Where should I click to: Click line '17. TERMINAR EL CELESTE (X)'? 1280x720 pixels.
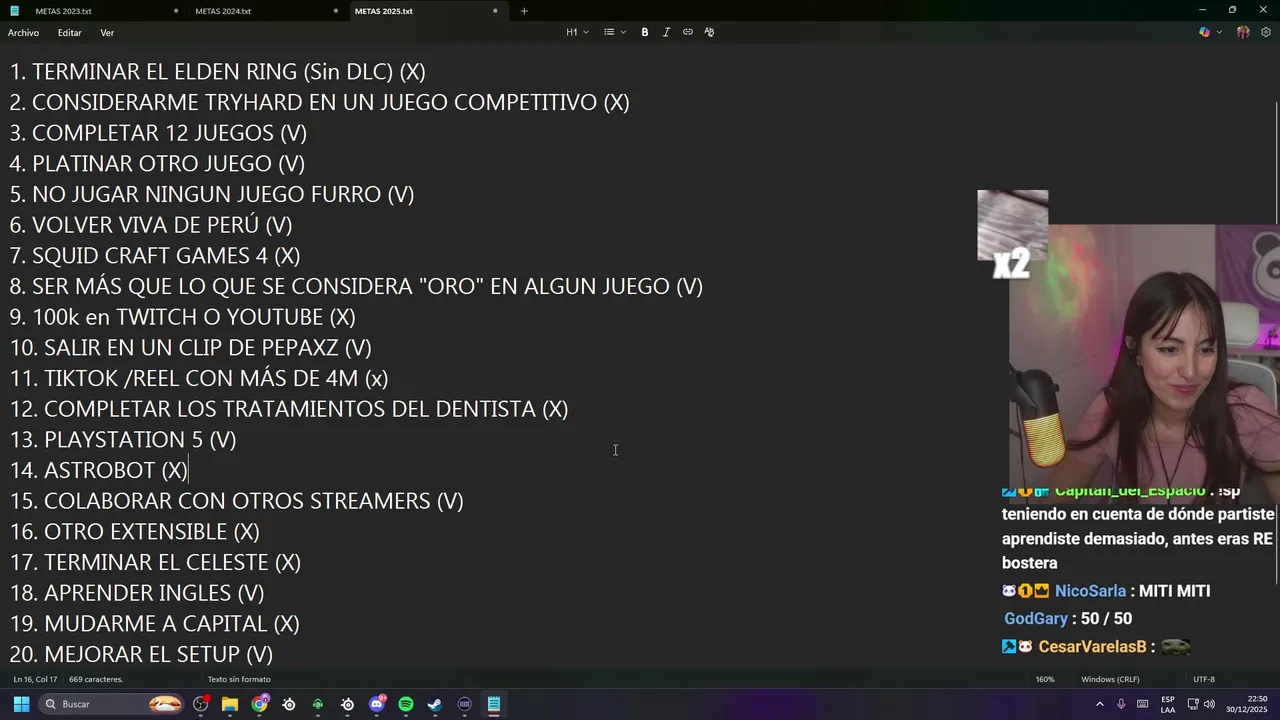pyautogui.click(x=155, y=562)
